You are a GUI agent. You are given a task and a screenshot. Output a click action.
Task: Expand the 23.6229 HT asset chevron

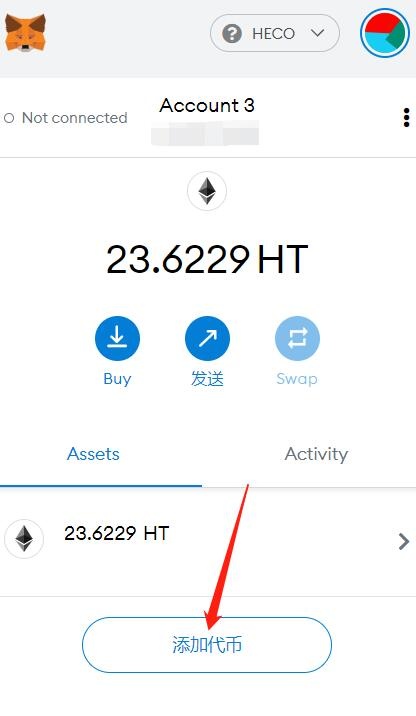[x=403, y=542]
